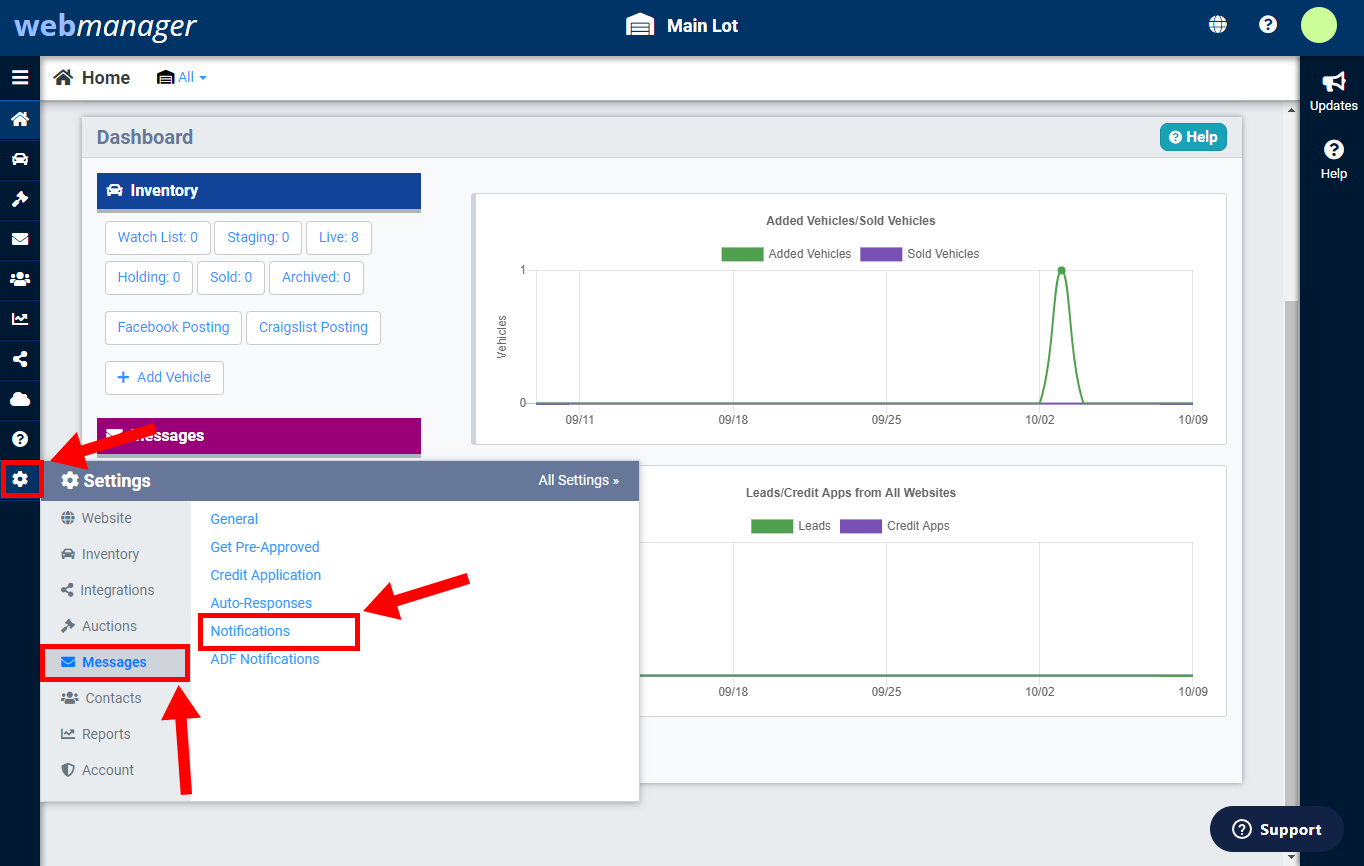Open General messages settings link
Image resolution: width=1364 pixels, height=866 pixels.
tap(234, 519)
